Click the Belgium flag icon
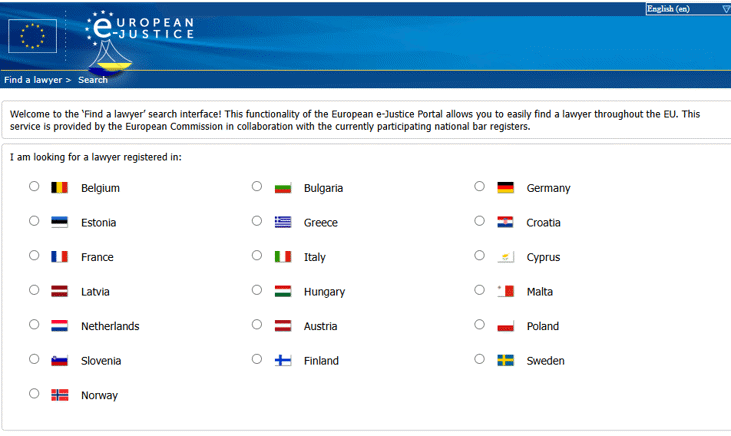Screen dimensions: 731x436 59,187
